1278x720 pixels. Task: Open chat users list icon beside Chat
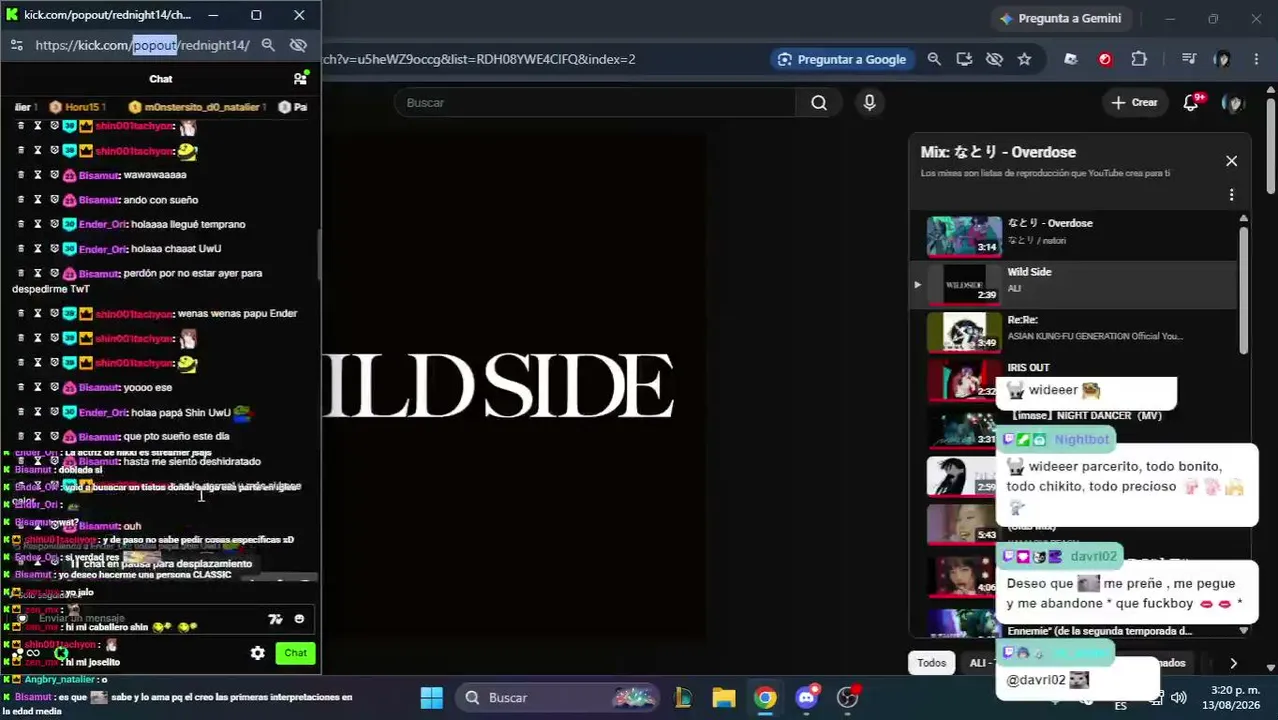tap(300, 79)
